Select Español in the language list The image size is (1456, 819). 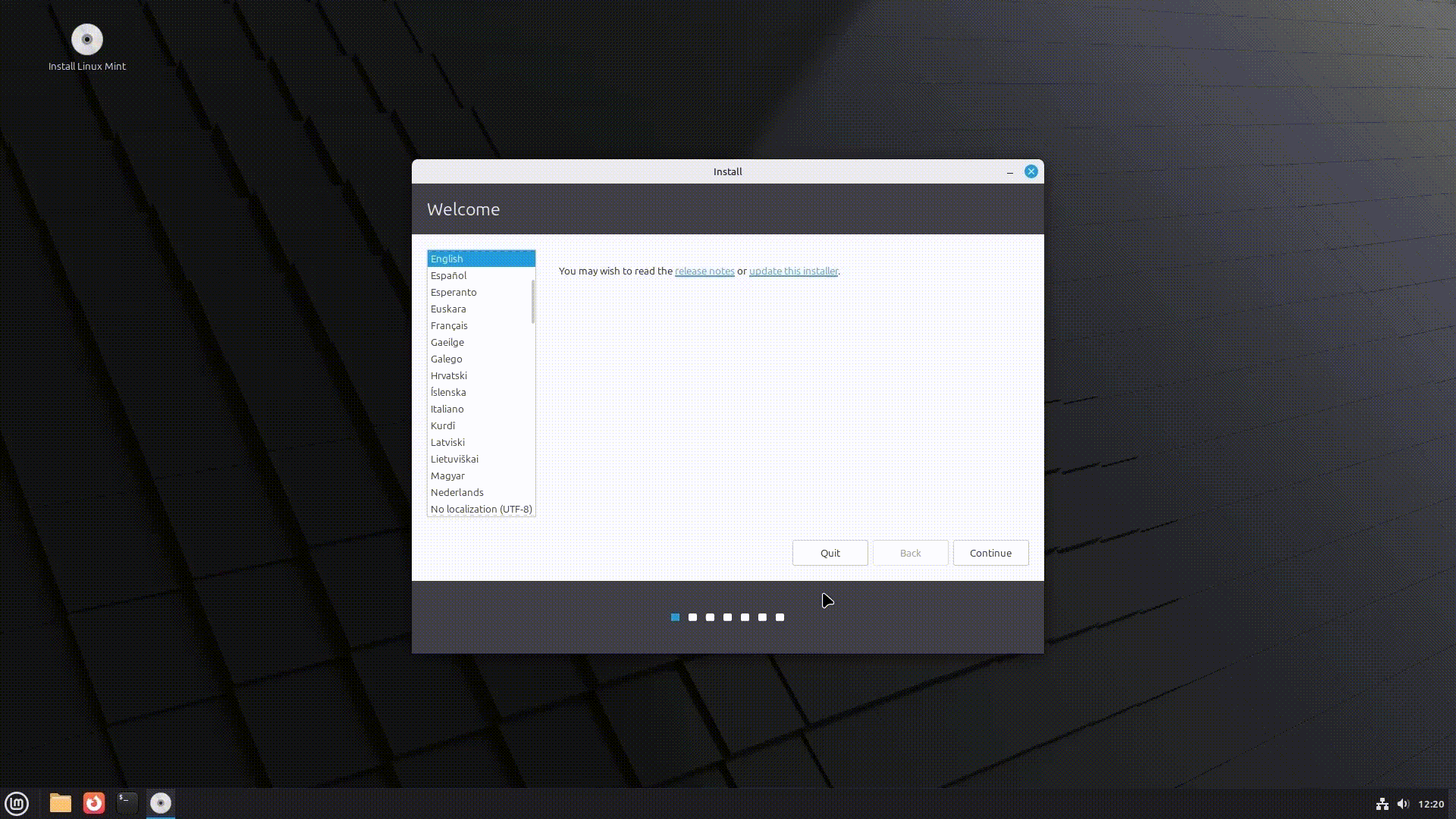(x=449, y=276)
